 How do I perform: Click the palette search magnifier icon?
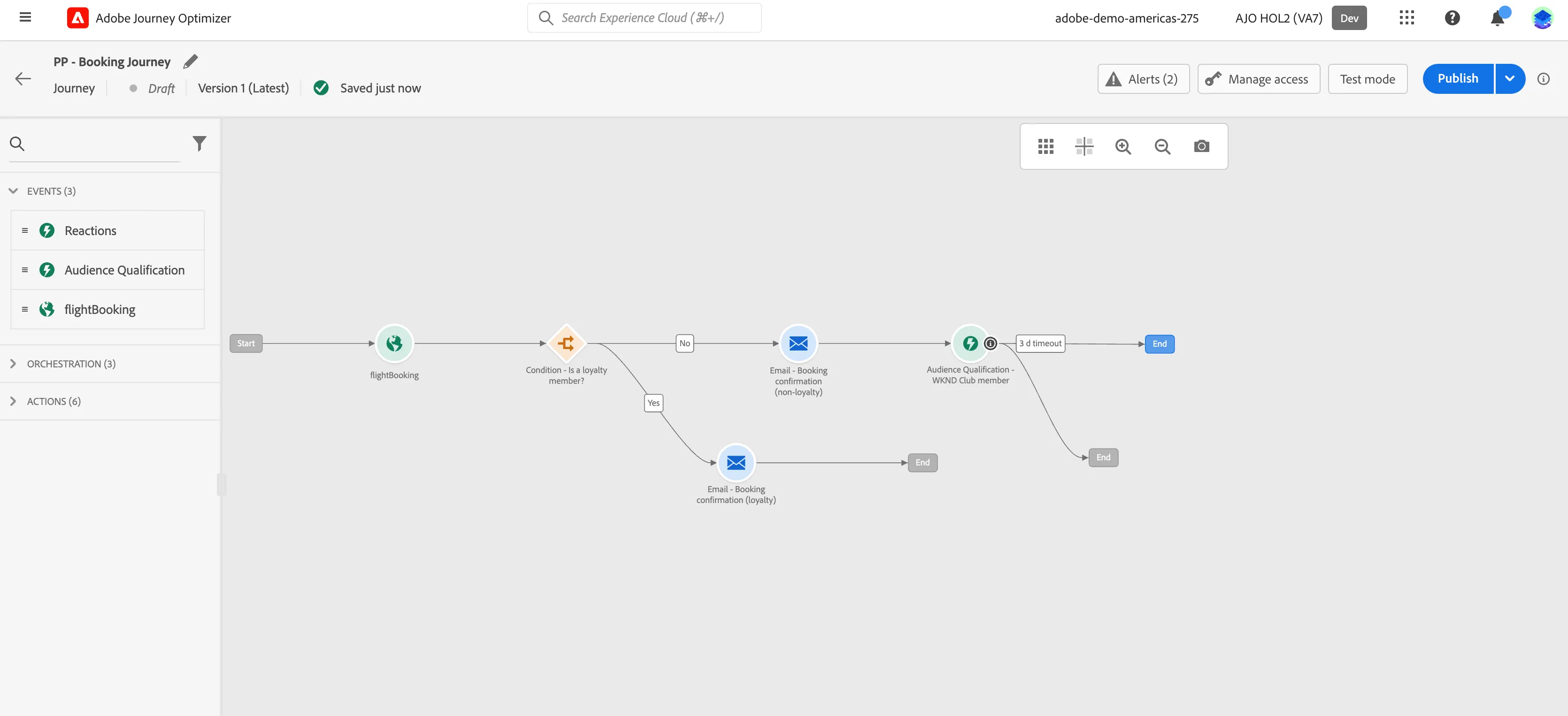click(x=17, y=144)
